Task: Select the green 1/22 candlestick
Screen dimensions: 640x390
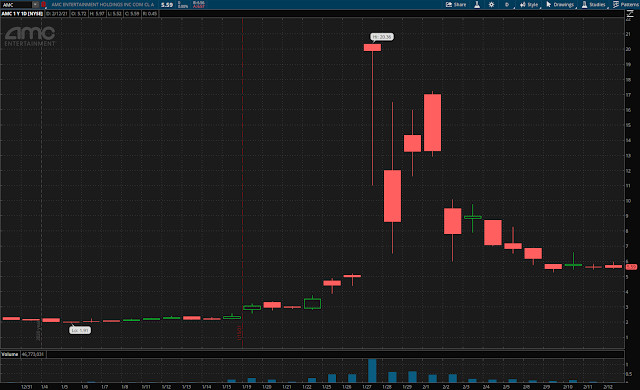Action: (x=312, y=304)
